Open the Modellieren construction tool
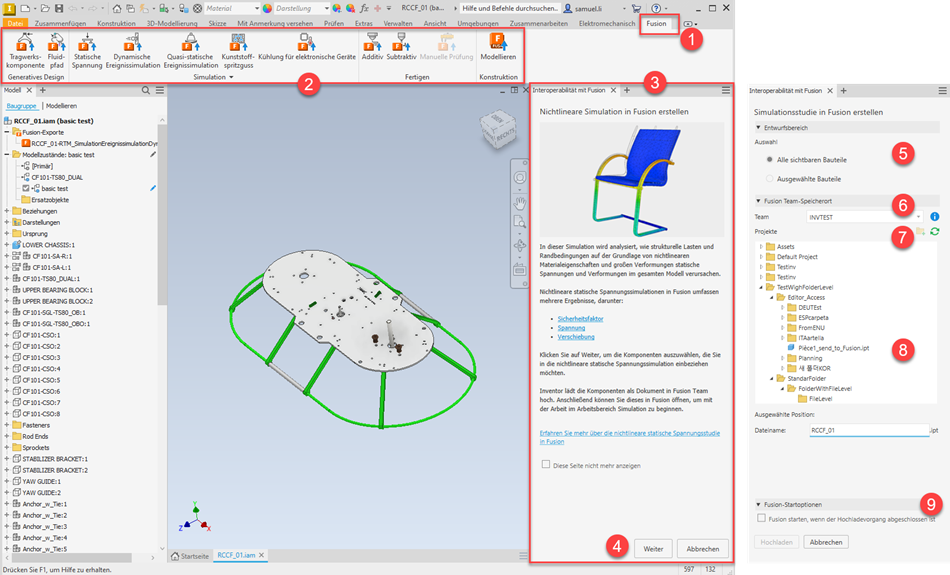Viewport: 950px width, 575px height. (x=498, y=47)
